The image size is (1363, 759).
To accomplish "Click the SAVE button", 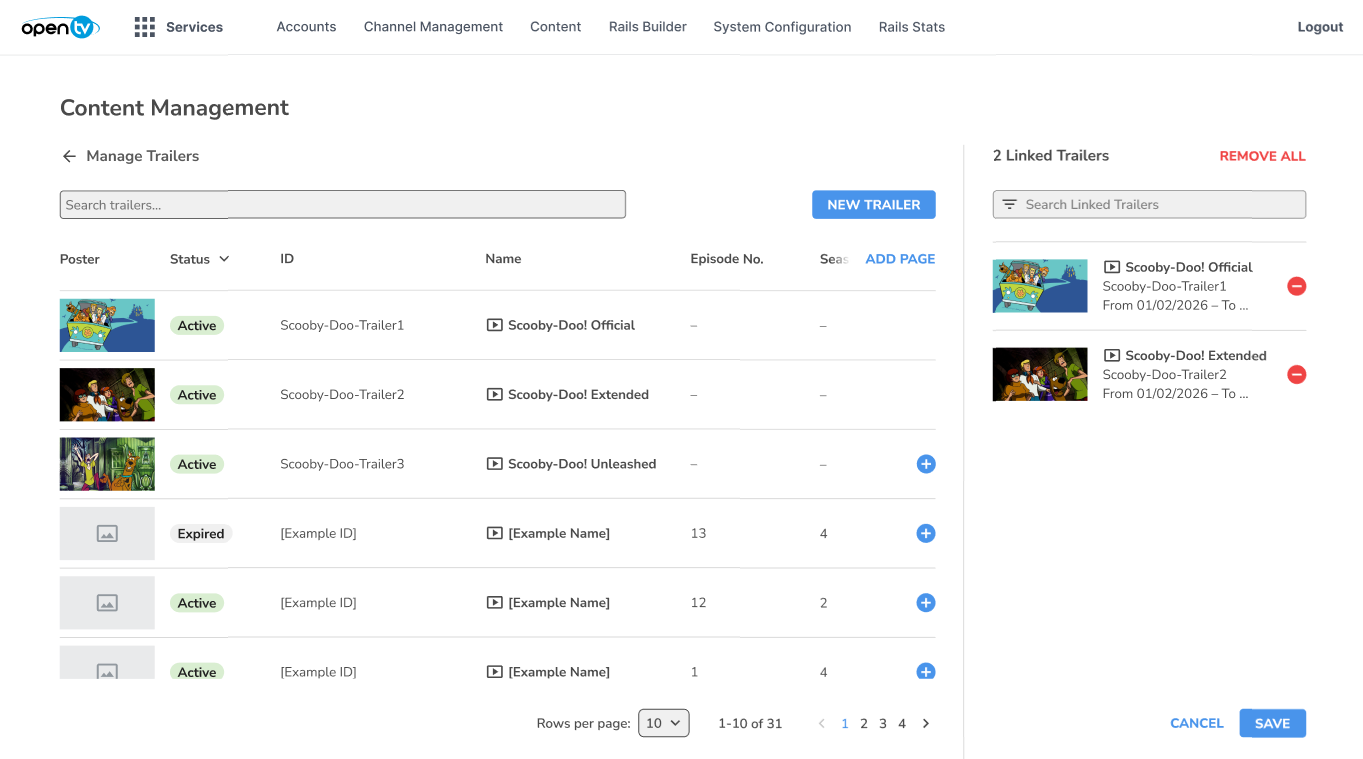I will click(x=1273, y=723).
